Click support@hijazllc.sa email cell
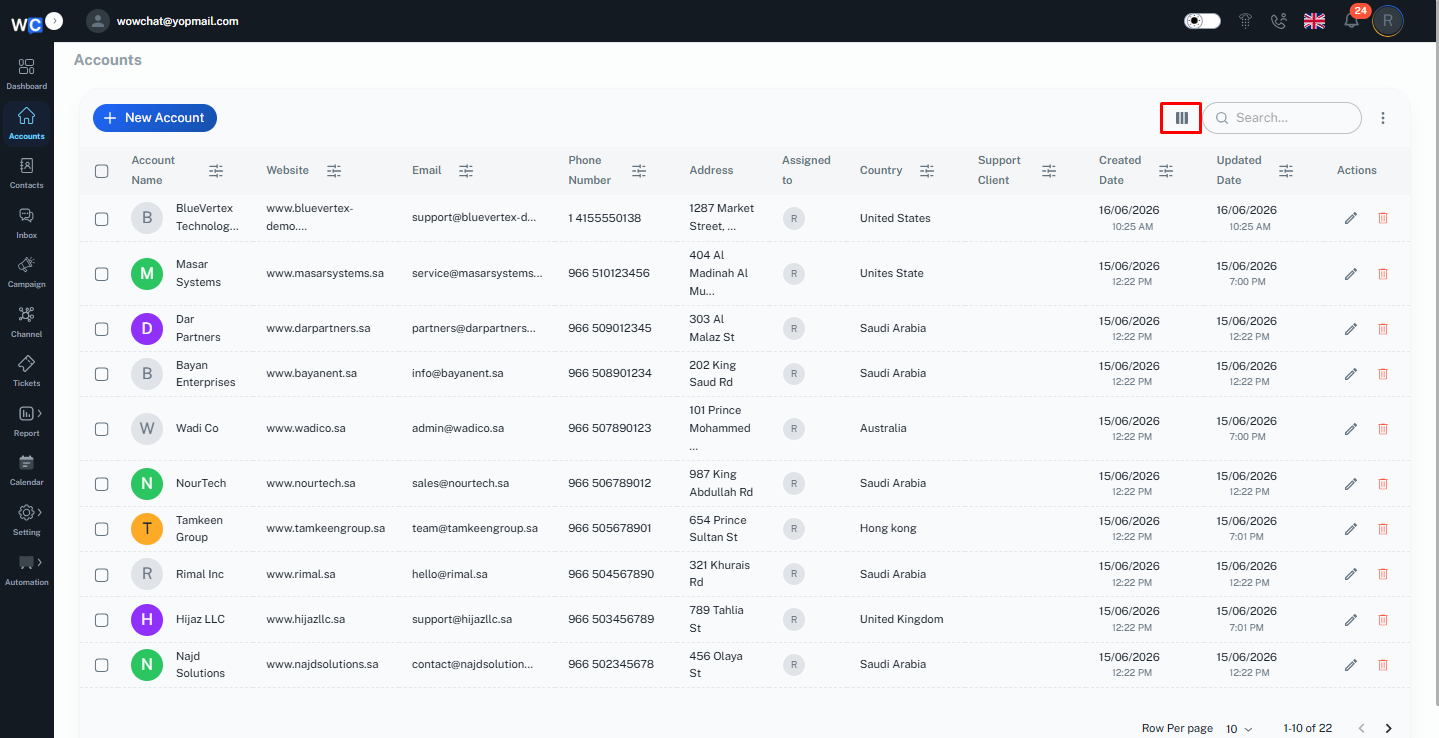Image resolution: width=1439 pixels, height=738 pixels. [x=462, y=619]
